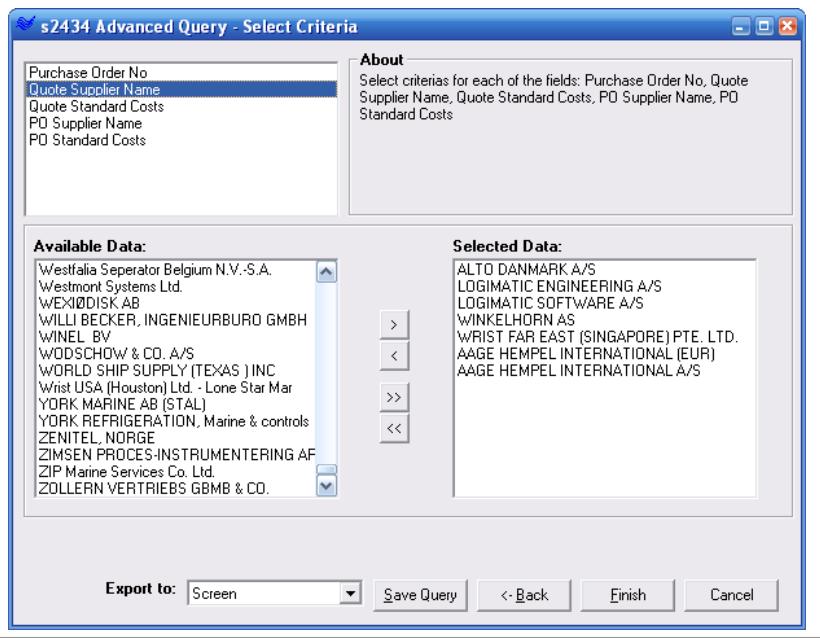820x638 pixels.
Task: Select LOGIMATIC ENGINEERING A/S
Action: pyautogui.click(x=605, y=287)
